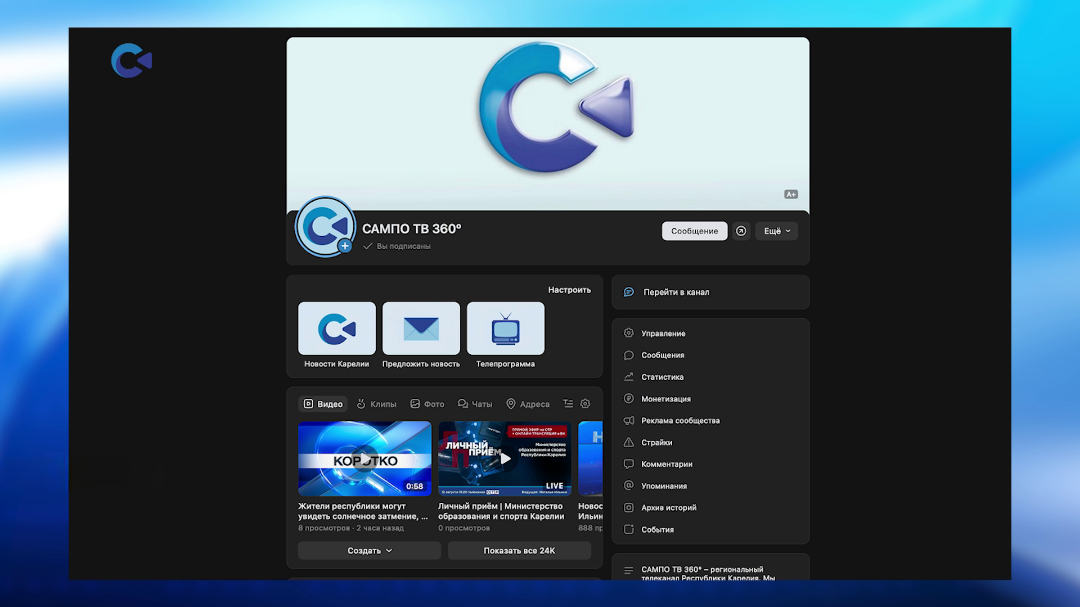The height and width of the screenshot is (607, 1080).
Task: Switch to the Клипы tab
Action: [x=376, y=404]
